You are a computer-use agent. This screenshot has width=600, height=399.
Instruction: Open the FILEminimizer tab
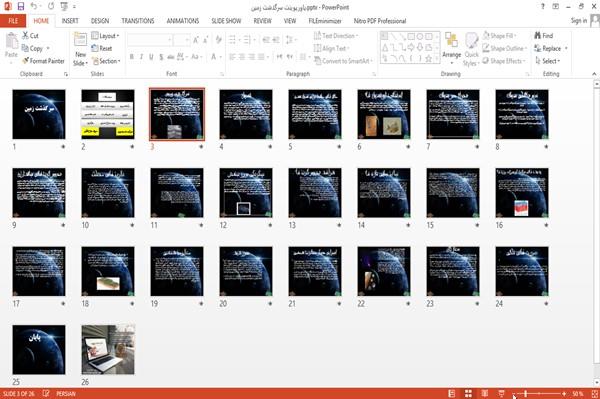tap(325, 21)
